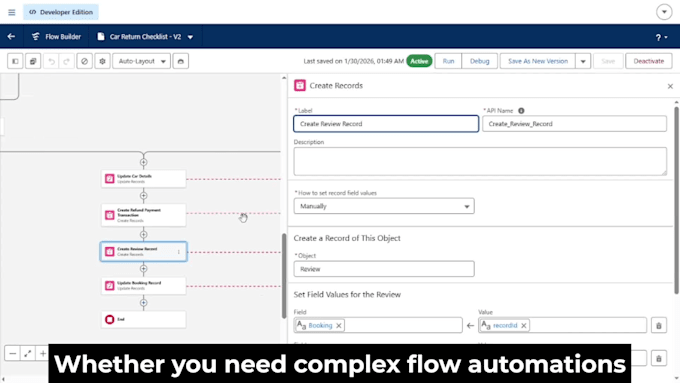Image resolution: width=680 pixels, height=383 pixels.
Task: Fit the flow to view
Action: tap(28, 354)
